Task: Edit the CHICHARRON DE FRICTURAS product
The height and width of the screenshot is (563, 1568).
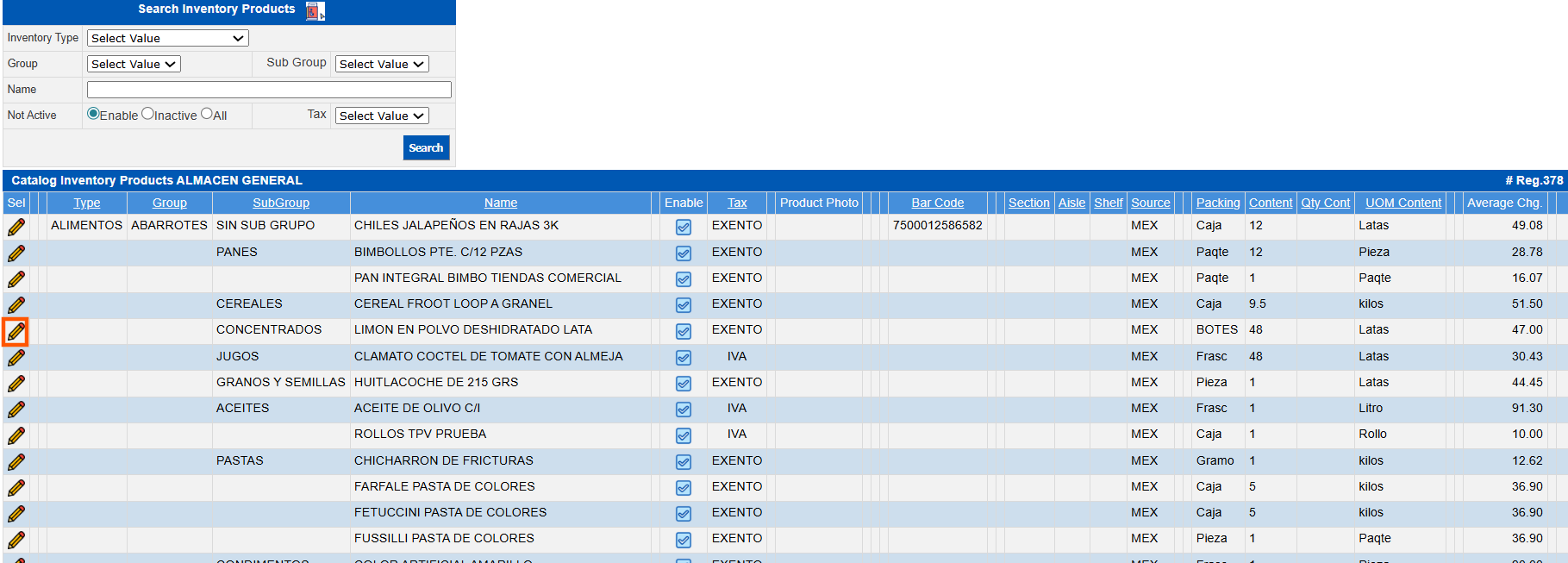Action: [x=16, y=462]
